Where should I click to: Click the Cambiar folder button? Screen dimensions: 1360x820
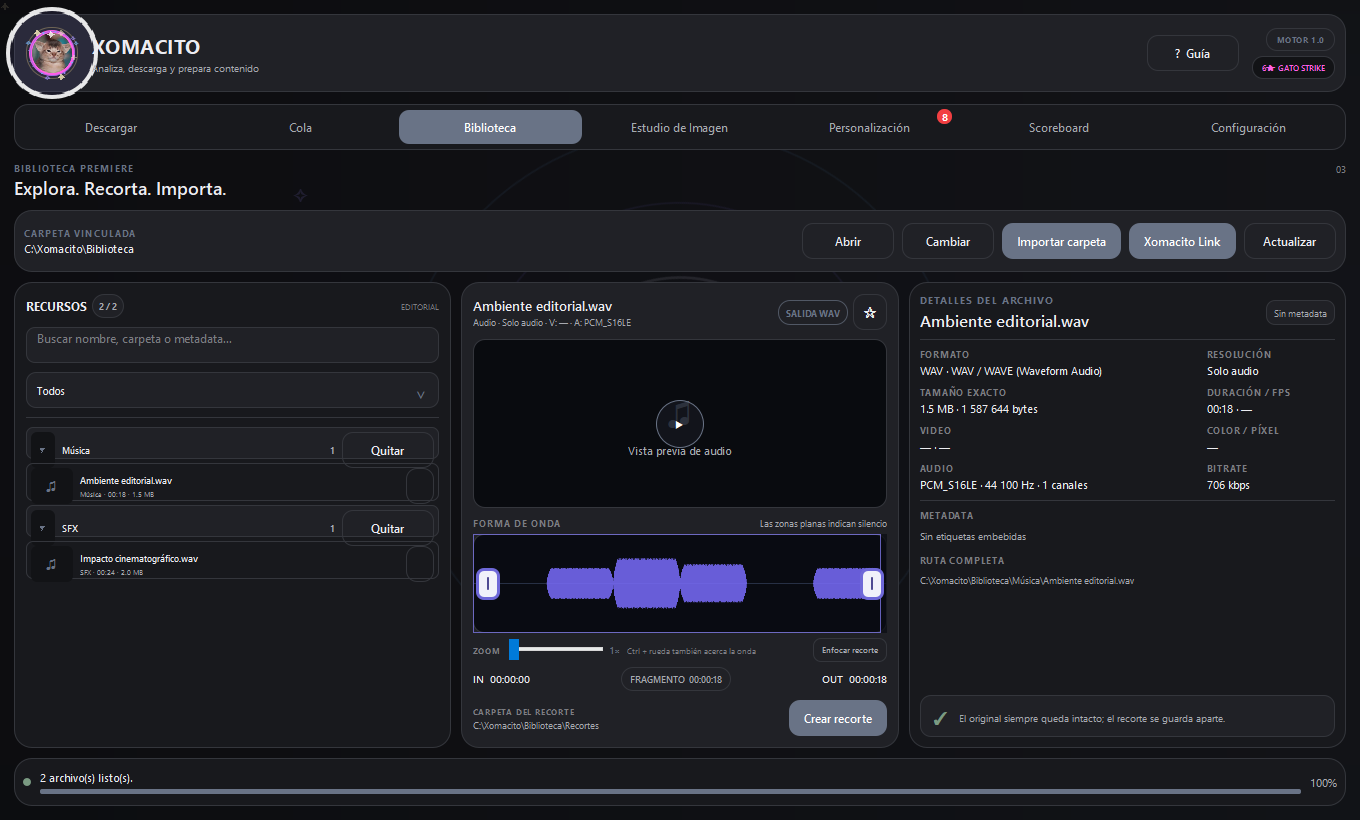948,241
